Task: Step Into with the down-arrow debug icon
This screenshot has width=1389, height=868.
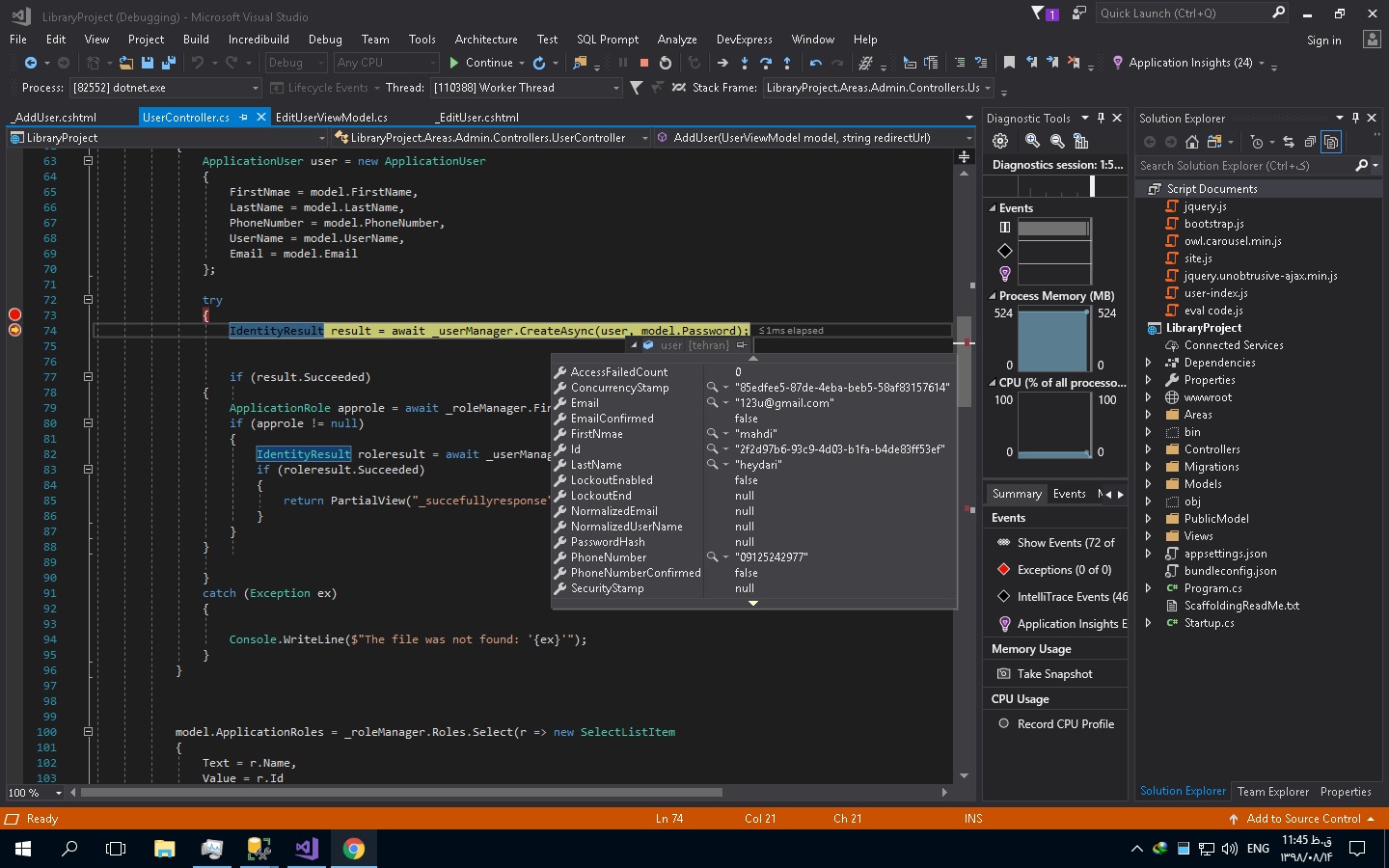Action: (744, 63)
